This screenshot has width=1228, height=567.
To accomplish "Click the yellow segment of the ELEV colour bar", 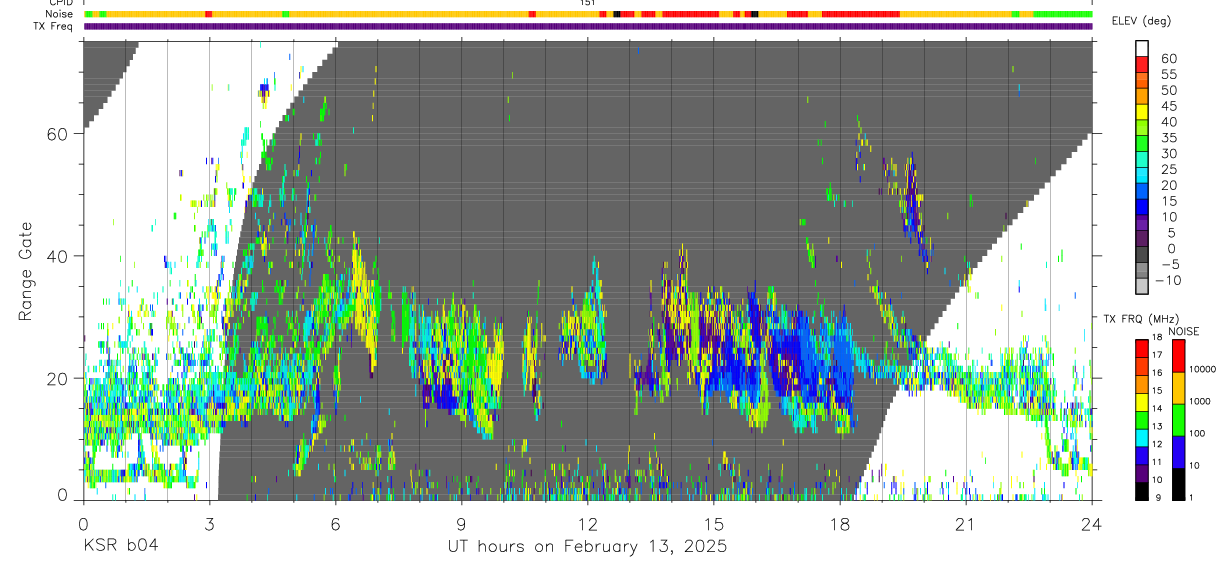I will pos(1142,112).
